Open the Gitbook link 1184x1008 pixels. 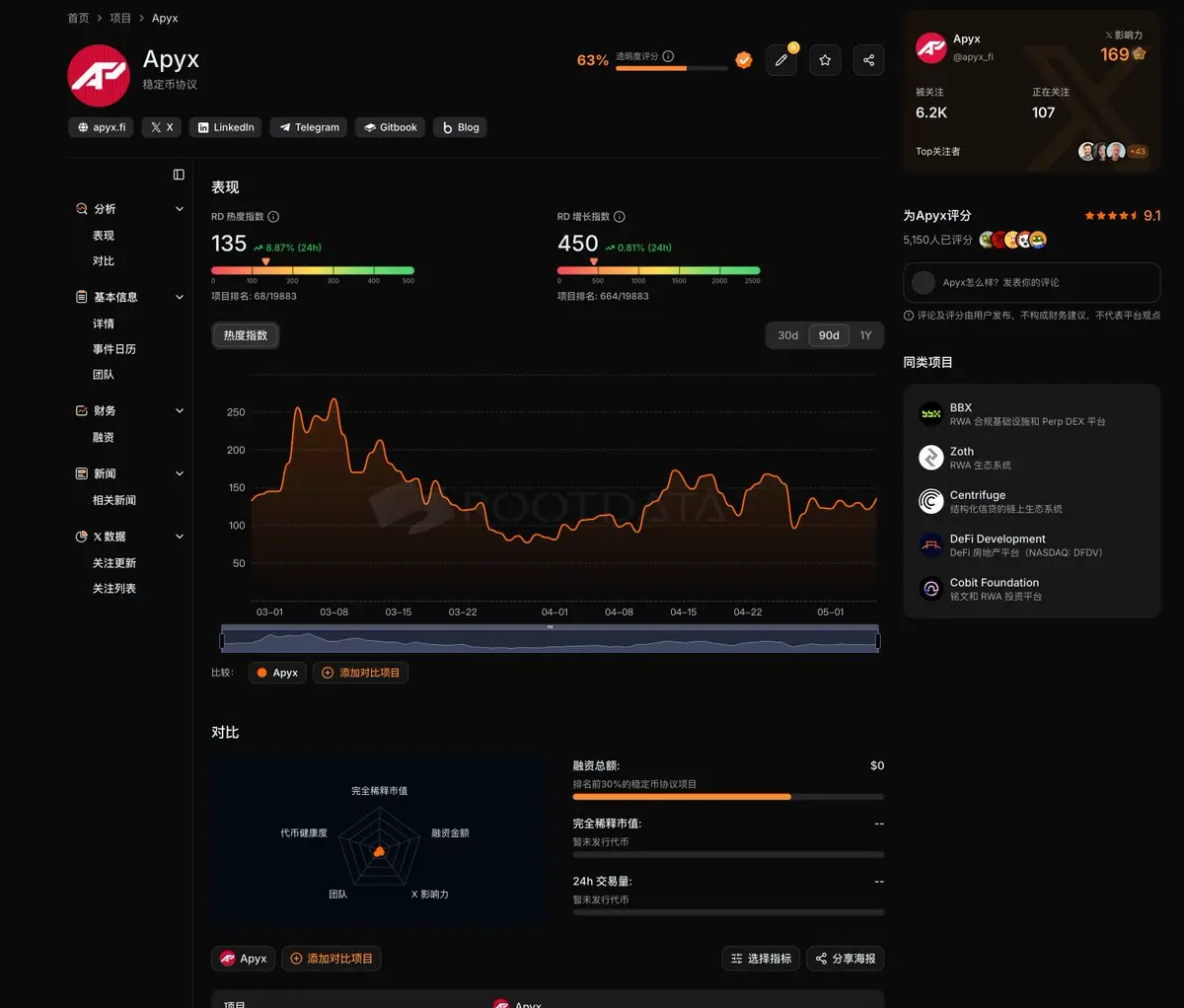[390, 127]
